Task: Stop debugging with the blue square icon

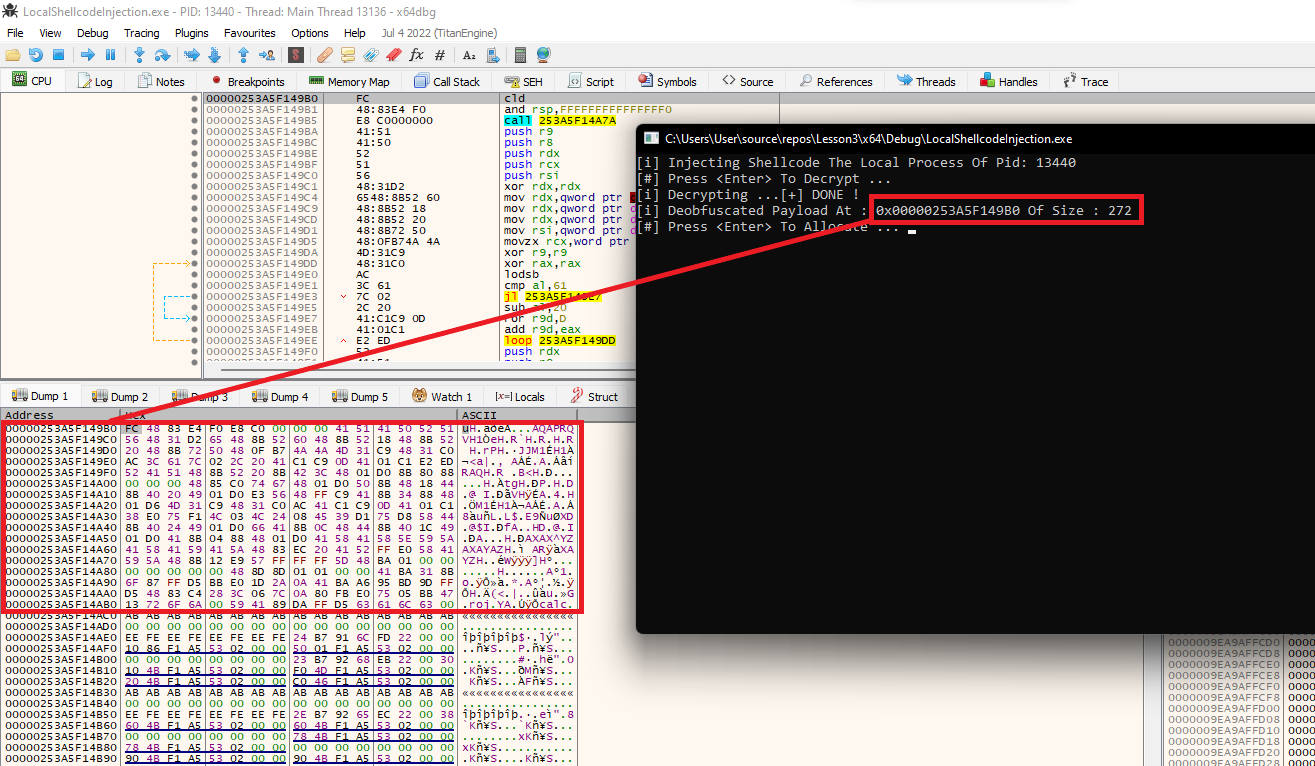Action: [58, 55]
